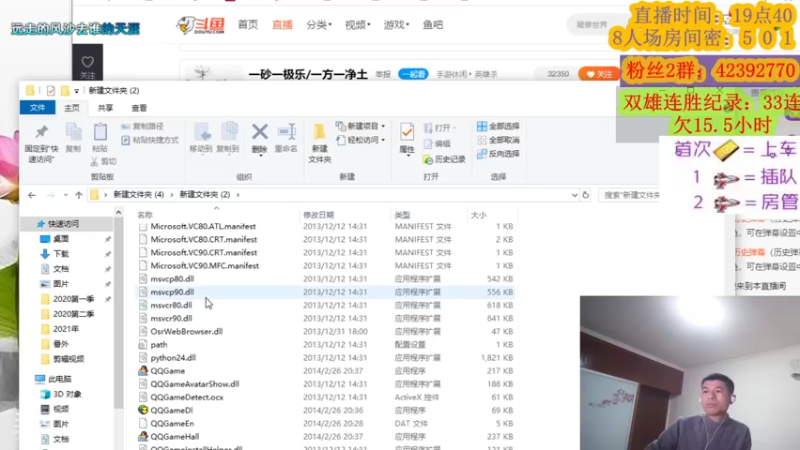Open Open (打开) ribbon dropdown
800x450 pixels.
click(440, 128)
